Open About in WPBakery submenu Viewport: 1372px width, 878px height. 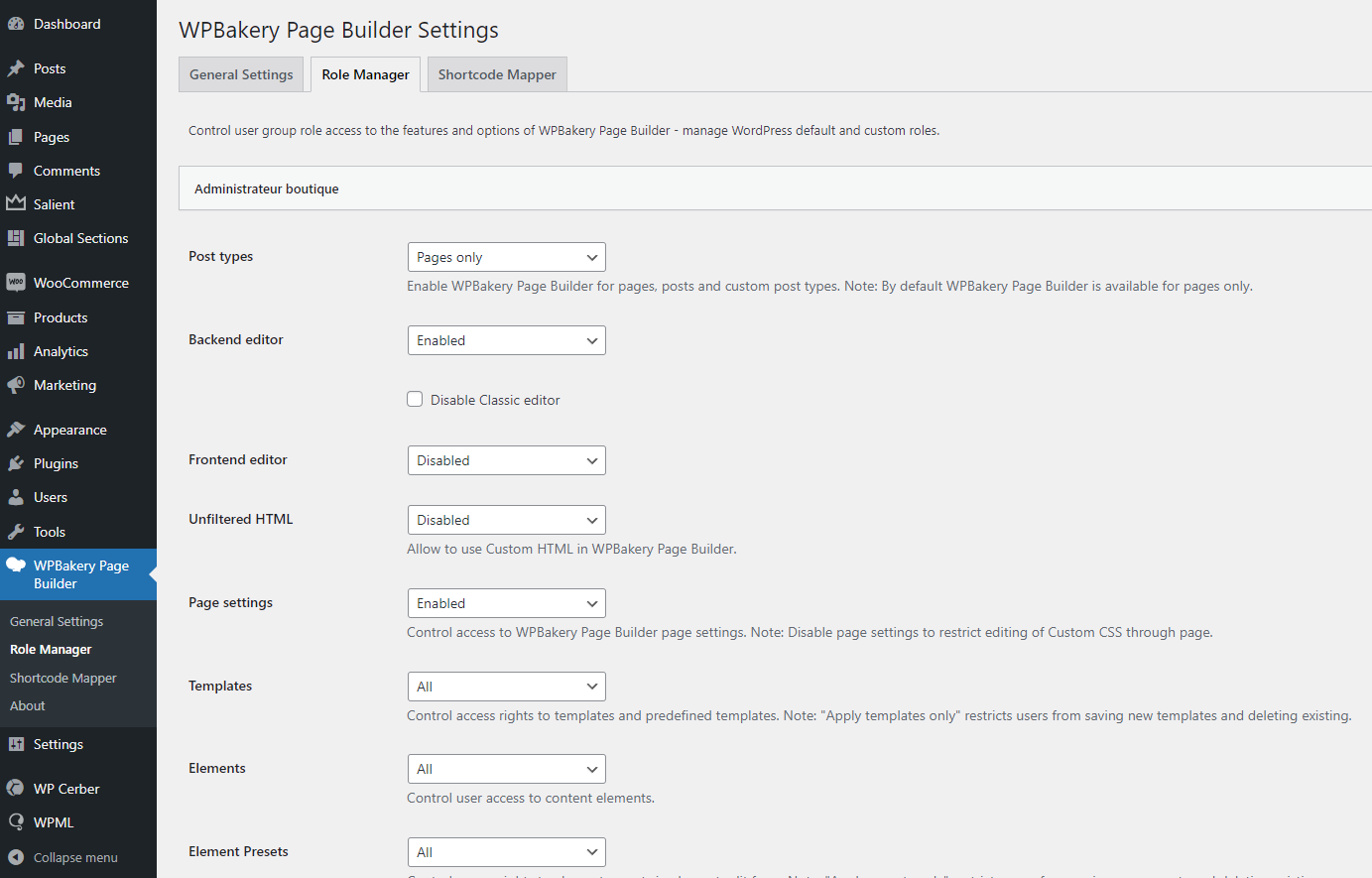tap(28, 705)
